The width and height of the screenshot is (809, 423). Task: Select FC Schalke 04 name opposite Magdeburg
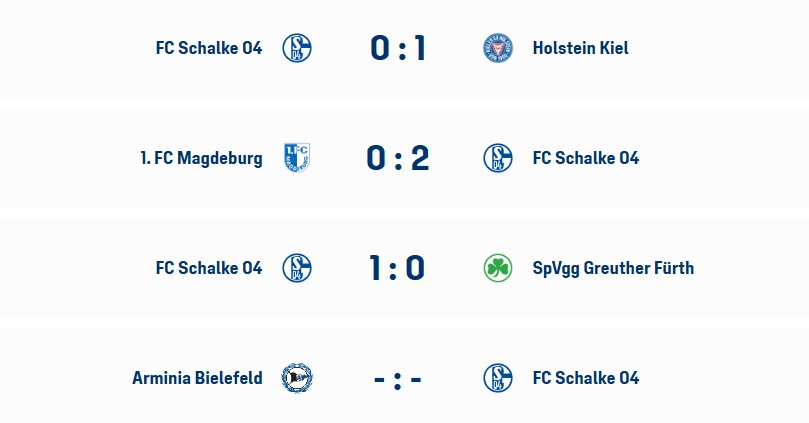pos(586,158)
